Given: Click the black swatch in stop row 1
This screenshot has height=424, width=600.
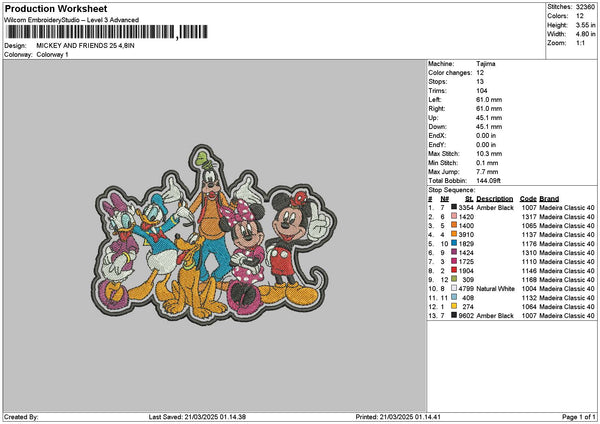Looking at the screenshot, I should (x=454, y=207).
